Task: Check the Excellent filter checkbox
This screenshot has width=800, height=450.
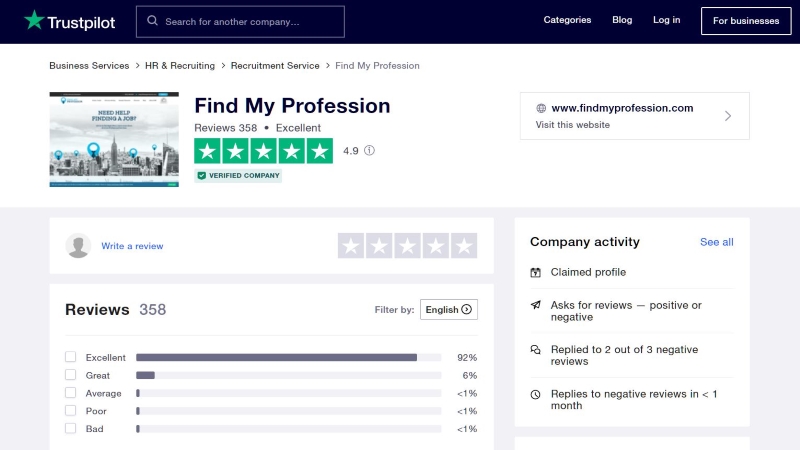Action: pyautogui.click(x=70, y=357)
